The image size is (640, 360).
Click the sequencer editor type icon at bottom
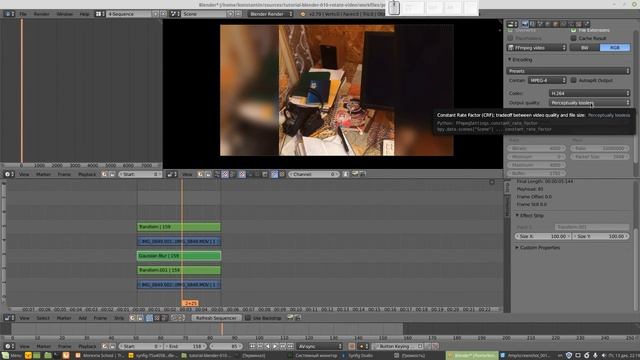(9, 318)
